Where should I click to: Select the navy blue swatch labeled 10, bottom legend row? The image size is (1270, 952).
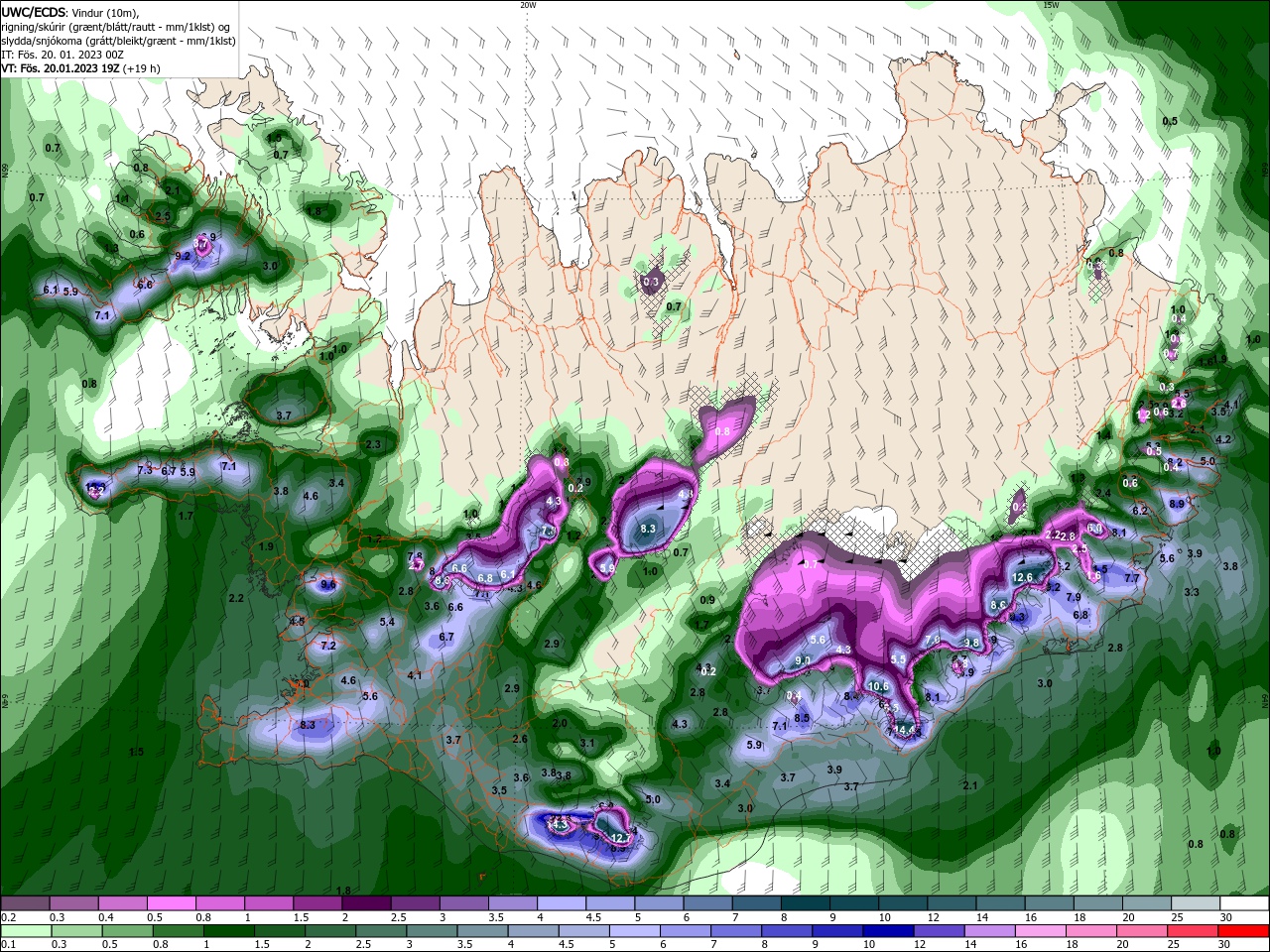pyautogui.click(x=887, y=931)
